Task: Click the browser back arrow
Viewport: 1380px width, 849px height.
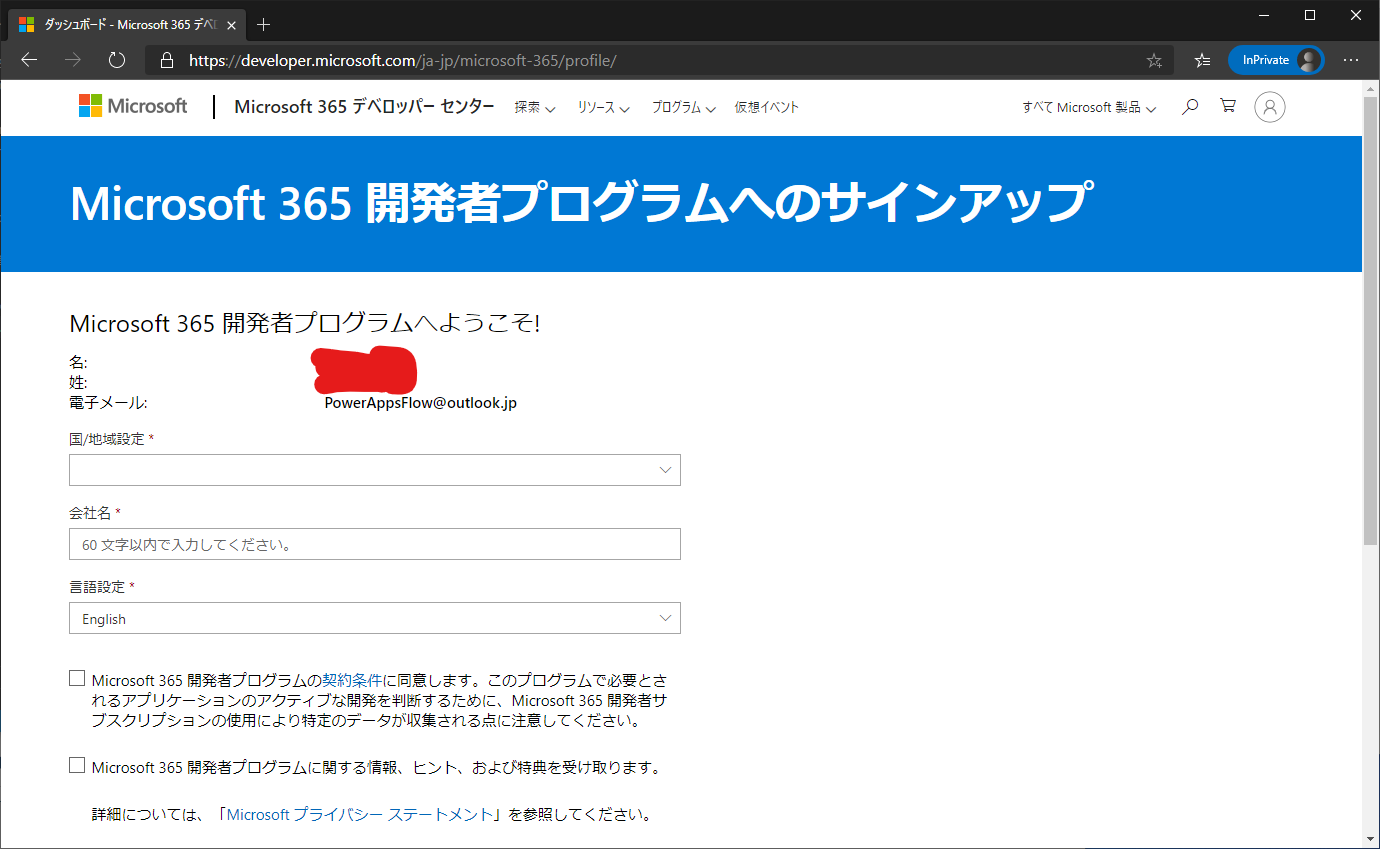Action: [x=29, y=60]
